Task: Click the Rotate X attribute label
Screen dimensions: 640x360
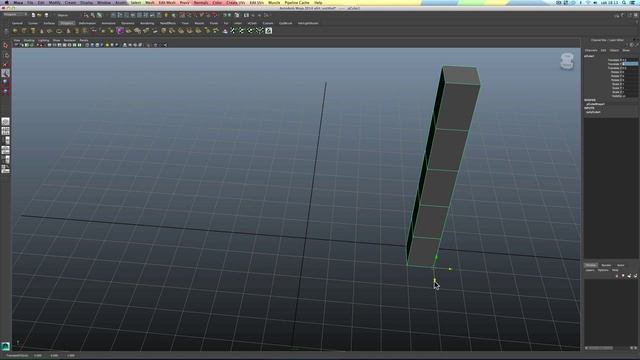Action: click(617, 72)
